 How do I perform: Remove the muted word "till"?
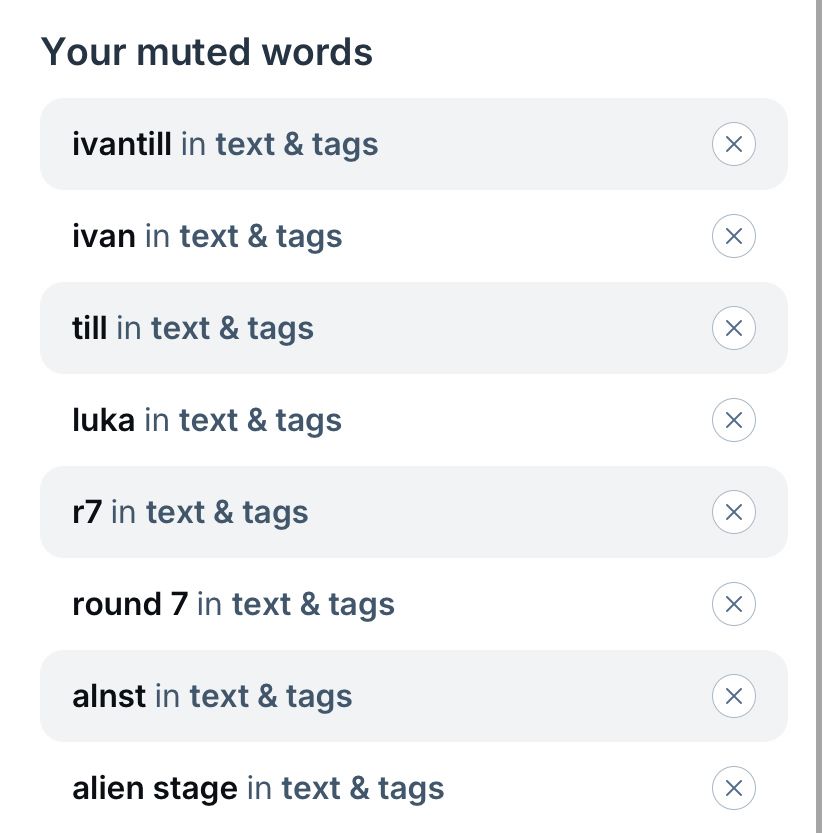[734, 328]
